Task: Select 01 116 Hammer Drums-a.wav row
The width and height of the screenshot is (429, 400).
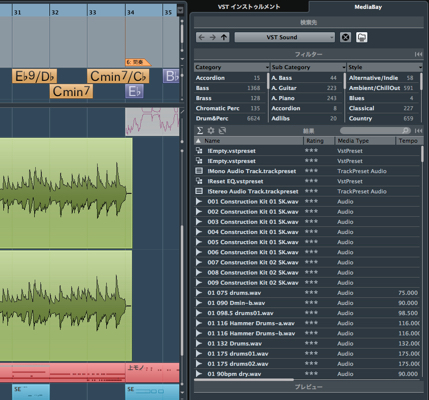Action: (x=308, y=323)
